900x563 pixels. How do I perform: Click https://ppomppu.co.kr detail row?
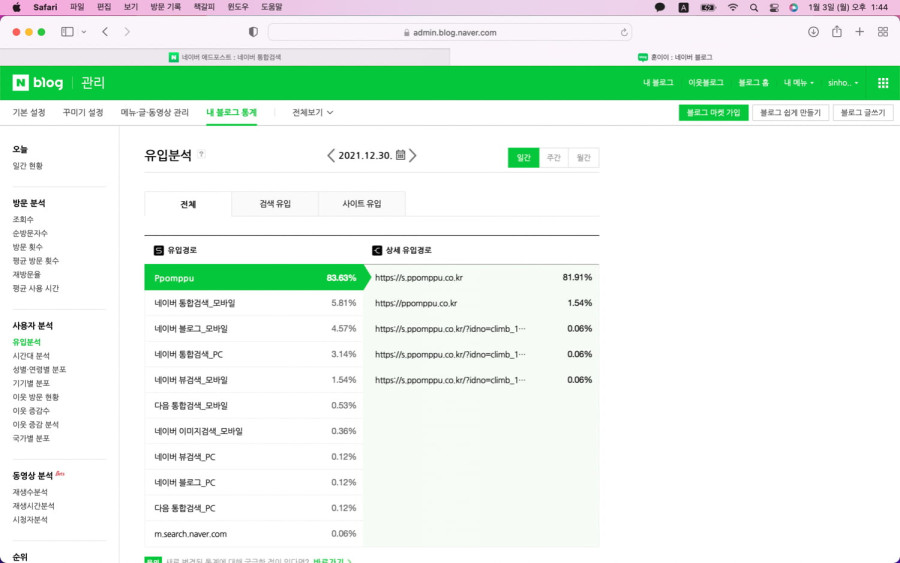(482, 303)
